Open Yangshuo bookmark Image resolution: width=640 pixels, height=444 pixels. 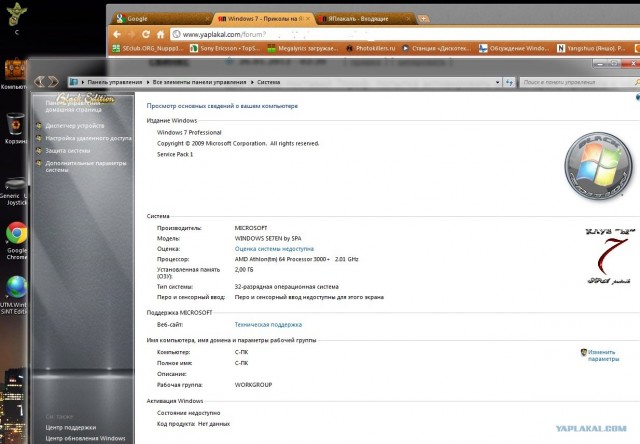click(591, 48)
